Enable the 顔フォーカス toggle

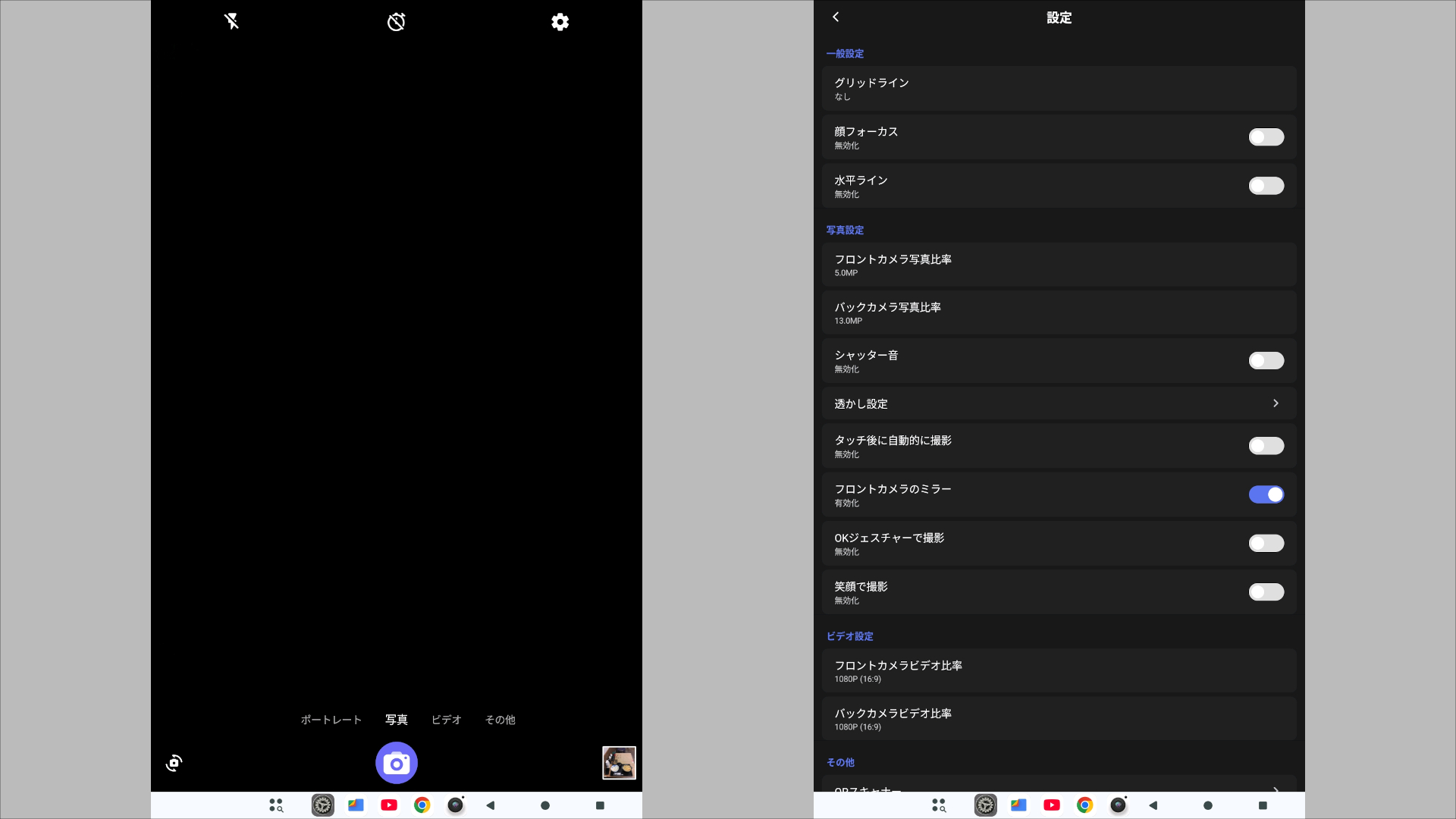point(1266,137)
